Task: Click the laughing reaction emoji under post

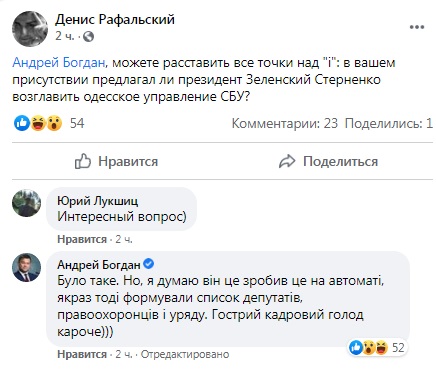Action: (x=38, y=123)
